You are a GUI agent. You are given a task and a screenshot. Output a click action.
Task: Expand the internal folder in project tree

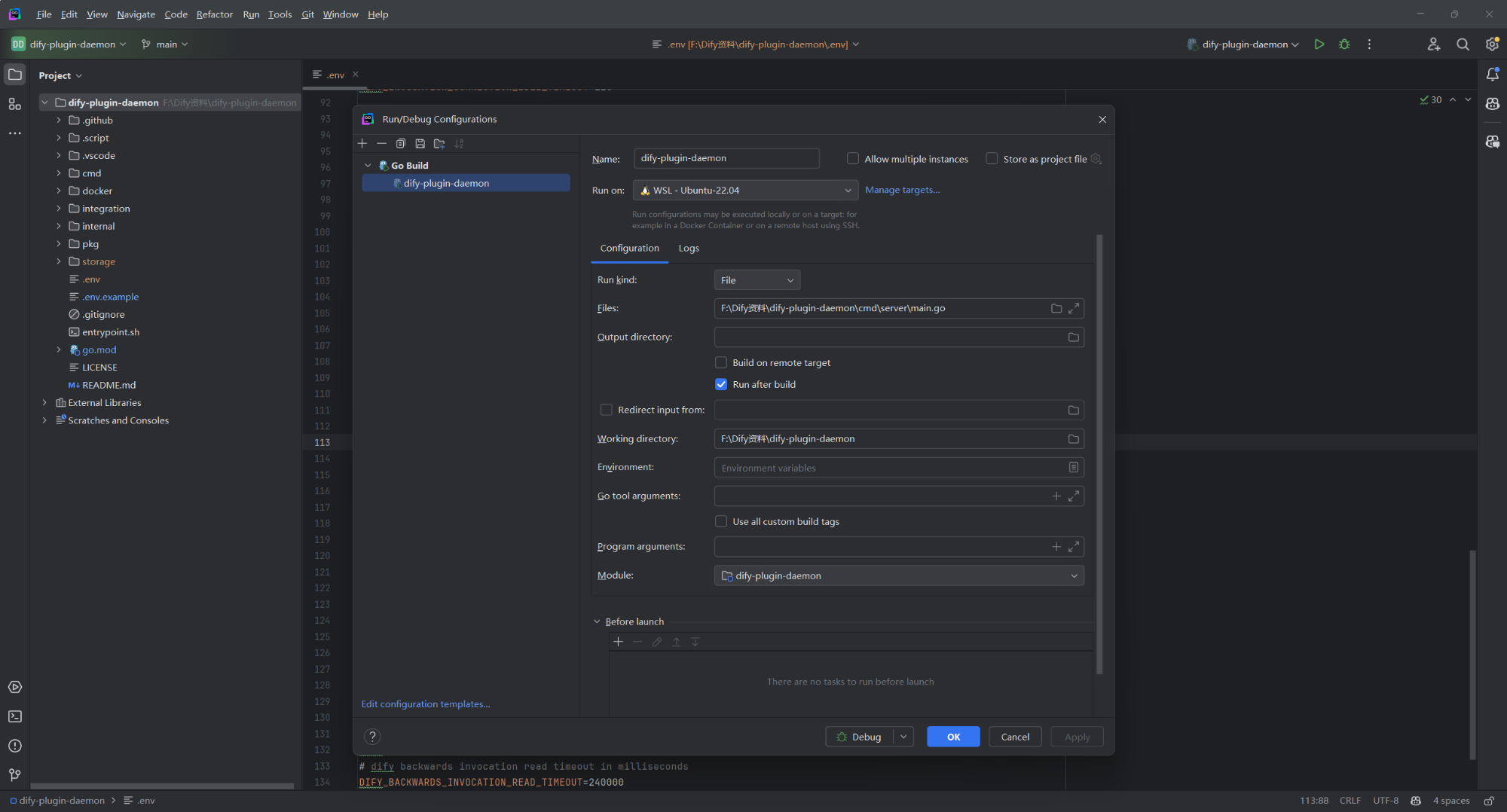coord(59,226)
